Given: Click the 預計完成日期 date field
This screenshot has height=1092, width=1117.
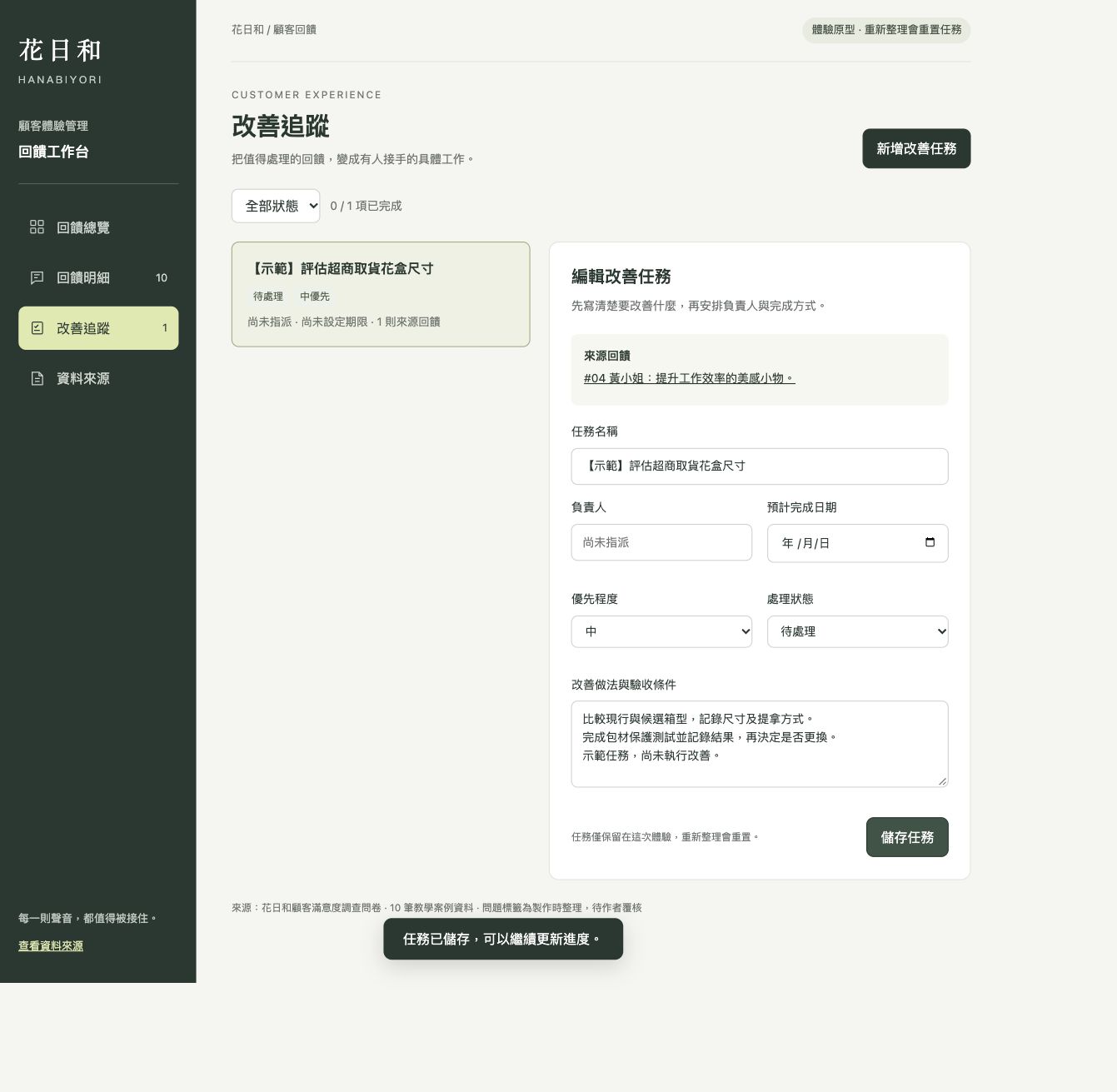Looking at the screenshot, I should [857, 543].
